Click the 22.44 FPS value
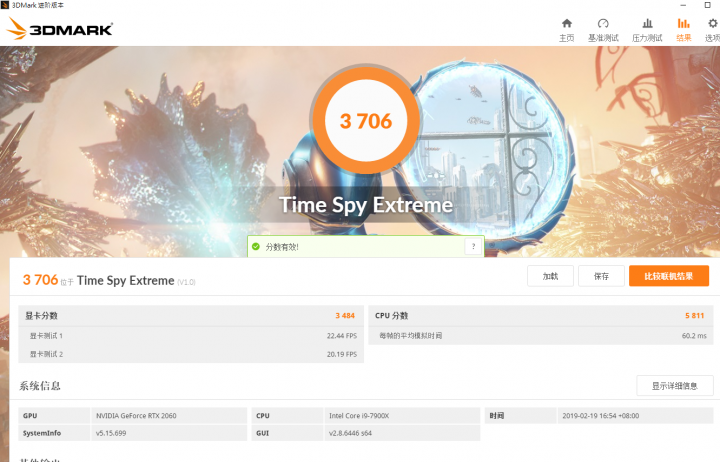This screenshot has height=462, width=720. click(x=342, y=336)
